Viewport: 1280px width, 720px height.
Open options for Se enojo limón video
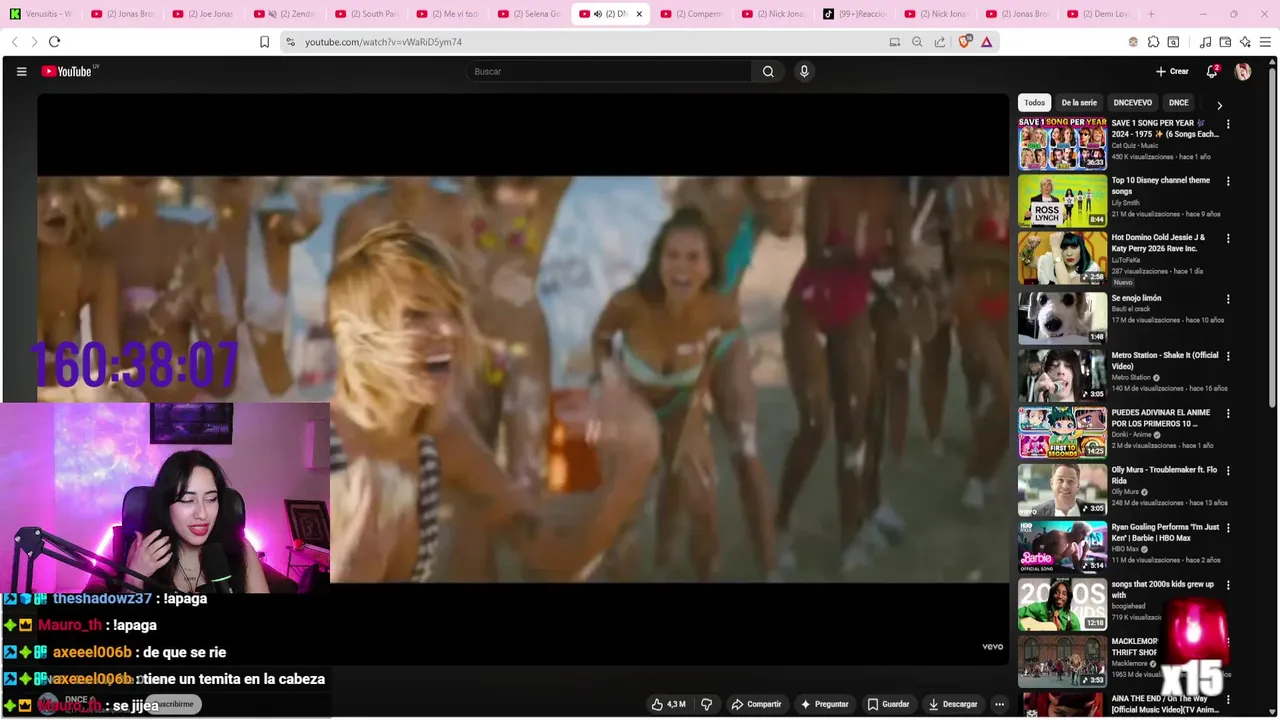pos(1228,299)
